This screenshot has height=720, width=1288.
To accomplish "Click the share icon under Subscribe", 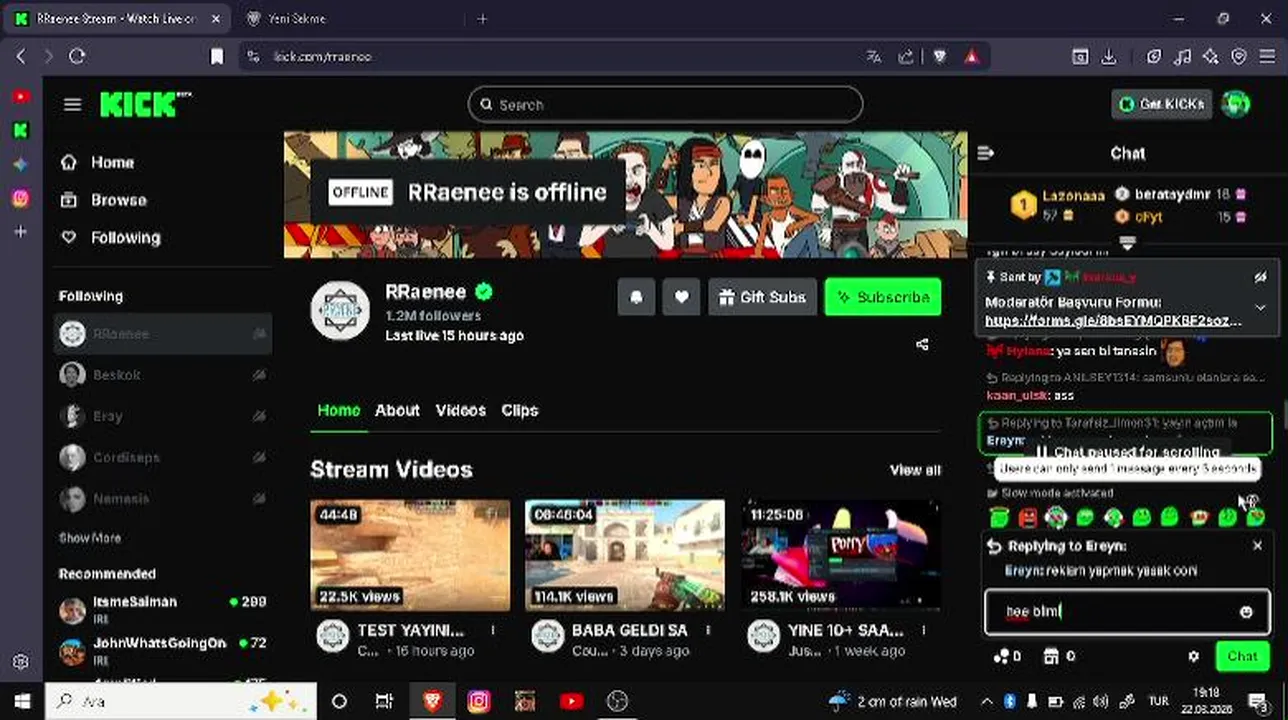I will [x=922, y=345].
